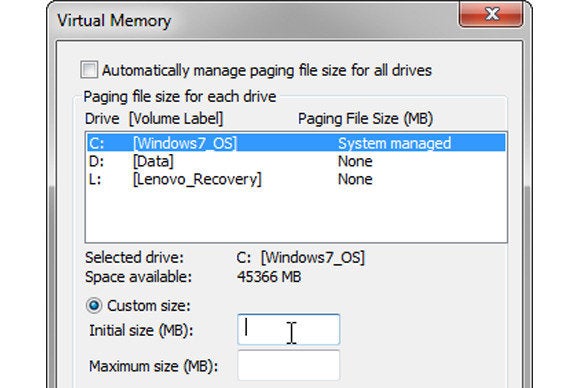The width and height of the screenshot is (580, 388).
Task: Click the Paging File Size (MB) column header
Action: click(365, 119)
